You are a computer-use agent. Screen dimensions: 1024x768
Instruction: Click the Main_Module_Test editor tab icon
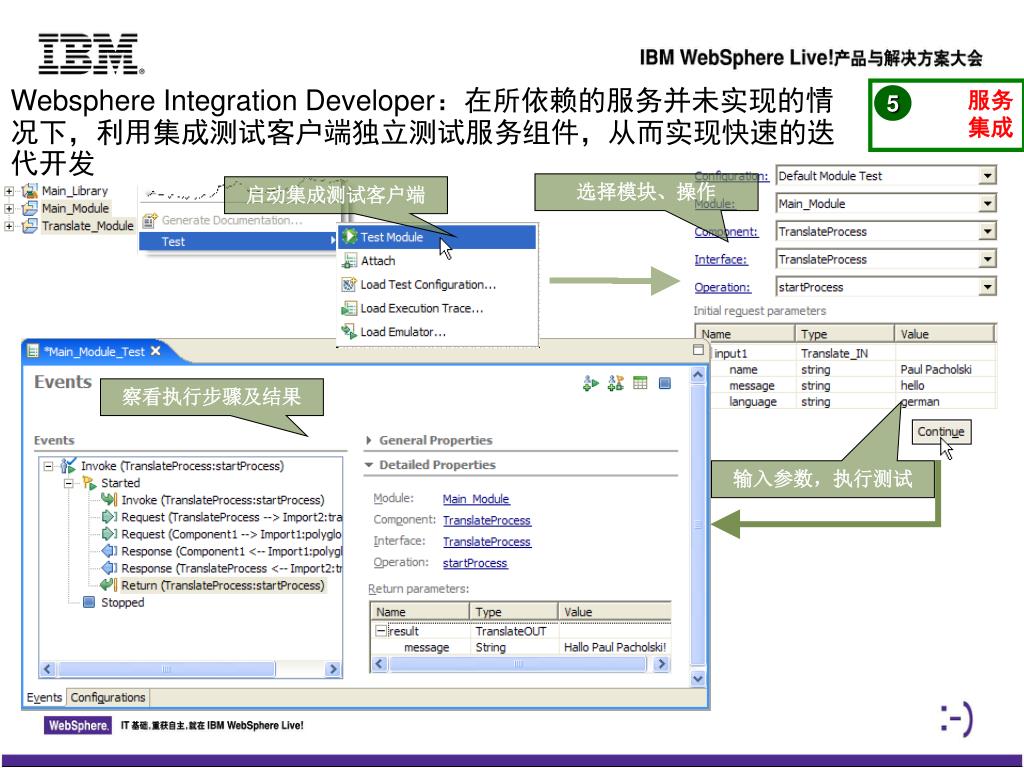pos(33,351)
